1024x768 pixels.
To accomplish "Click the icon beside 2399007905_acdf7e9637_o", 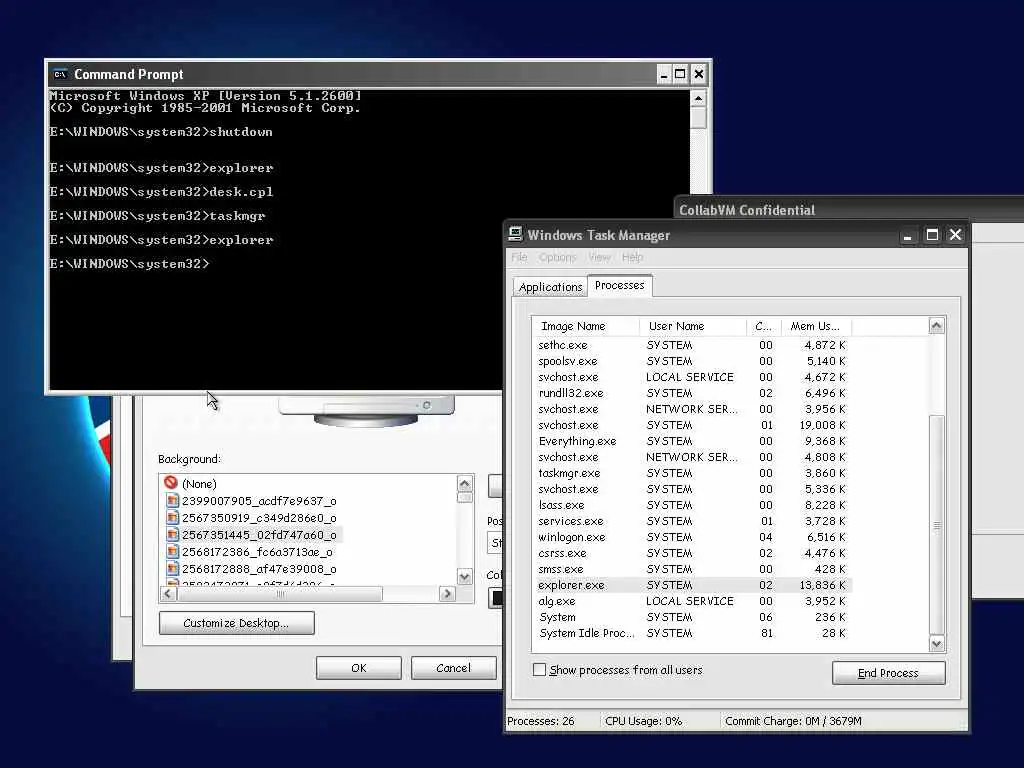I will click(x=172, y=501).
